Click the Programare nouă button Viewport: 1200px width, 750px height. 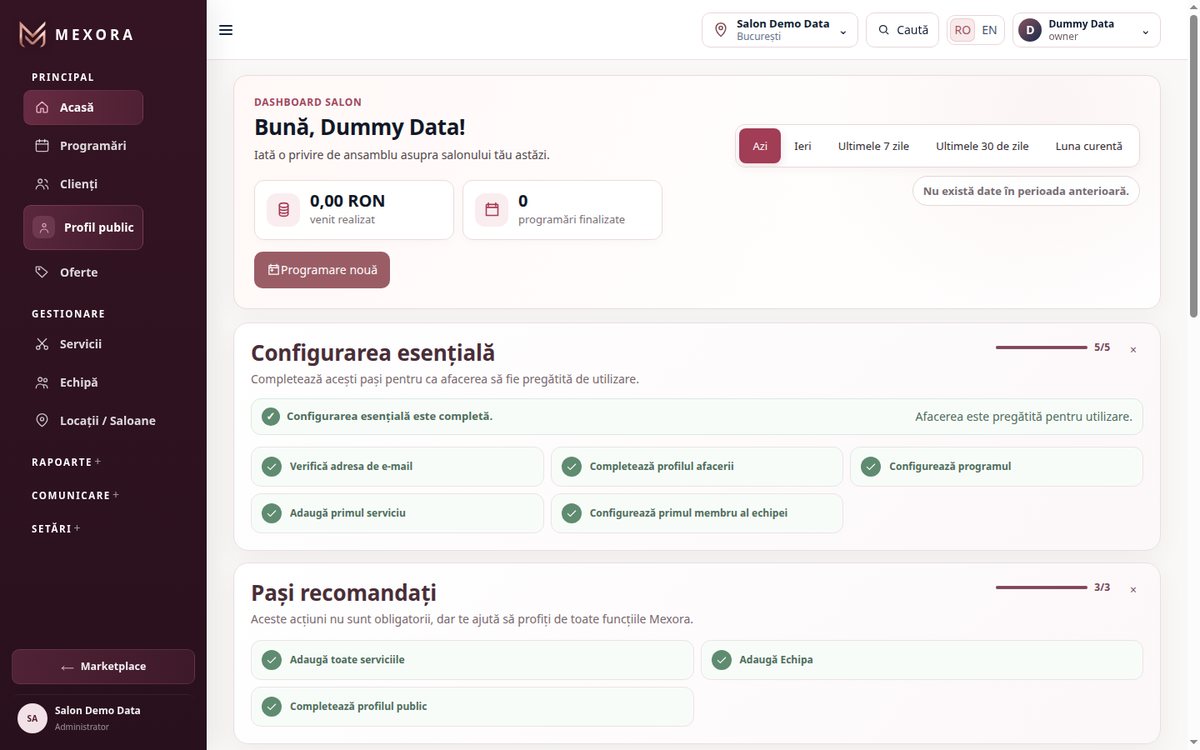322,270
